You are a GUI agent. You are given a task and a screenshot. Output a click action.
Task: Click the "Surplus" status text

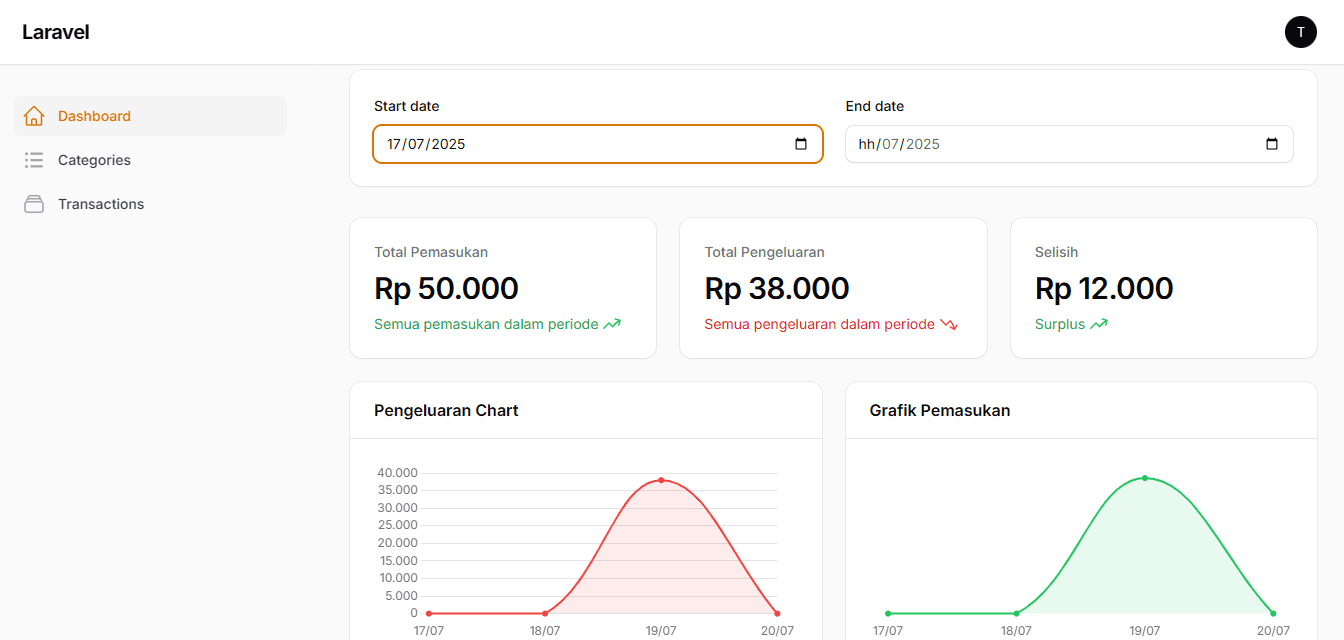pyautogui.click(x=1060, y=324)
